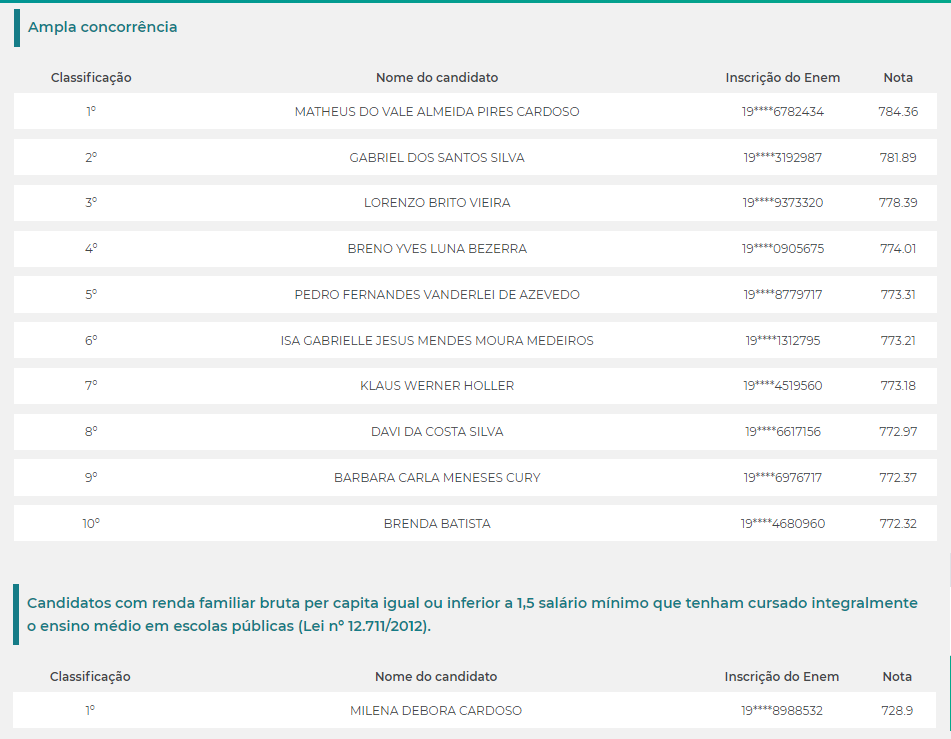This screenshot has width=951, height=739.
Task: Select enrollment number 19****9373320
Action: 782,203
